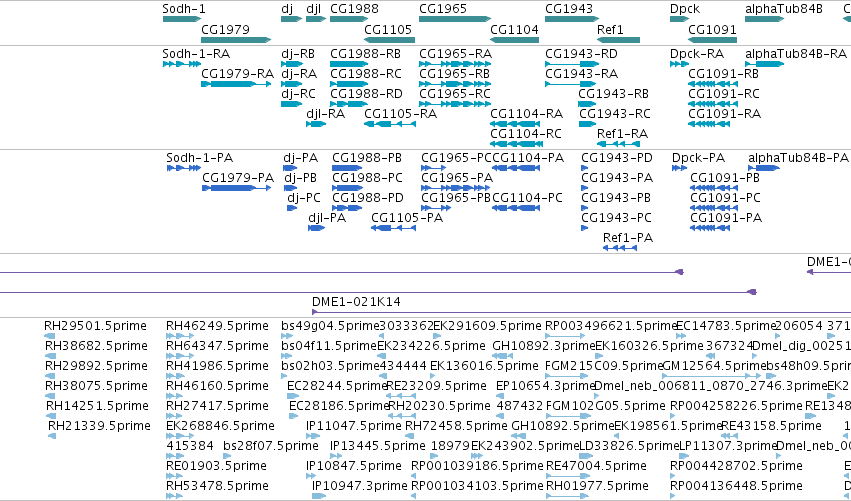
Task: Select the CG1979 gene arrow bar
Action: (x=236, y=40)
